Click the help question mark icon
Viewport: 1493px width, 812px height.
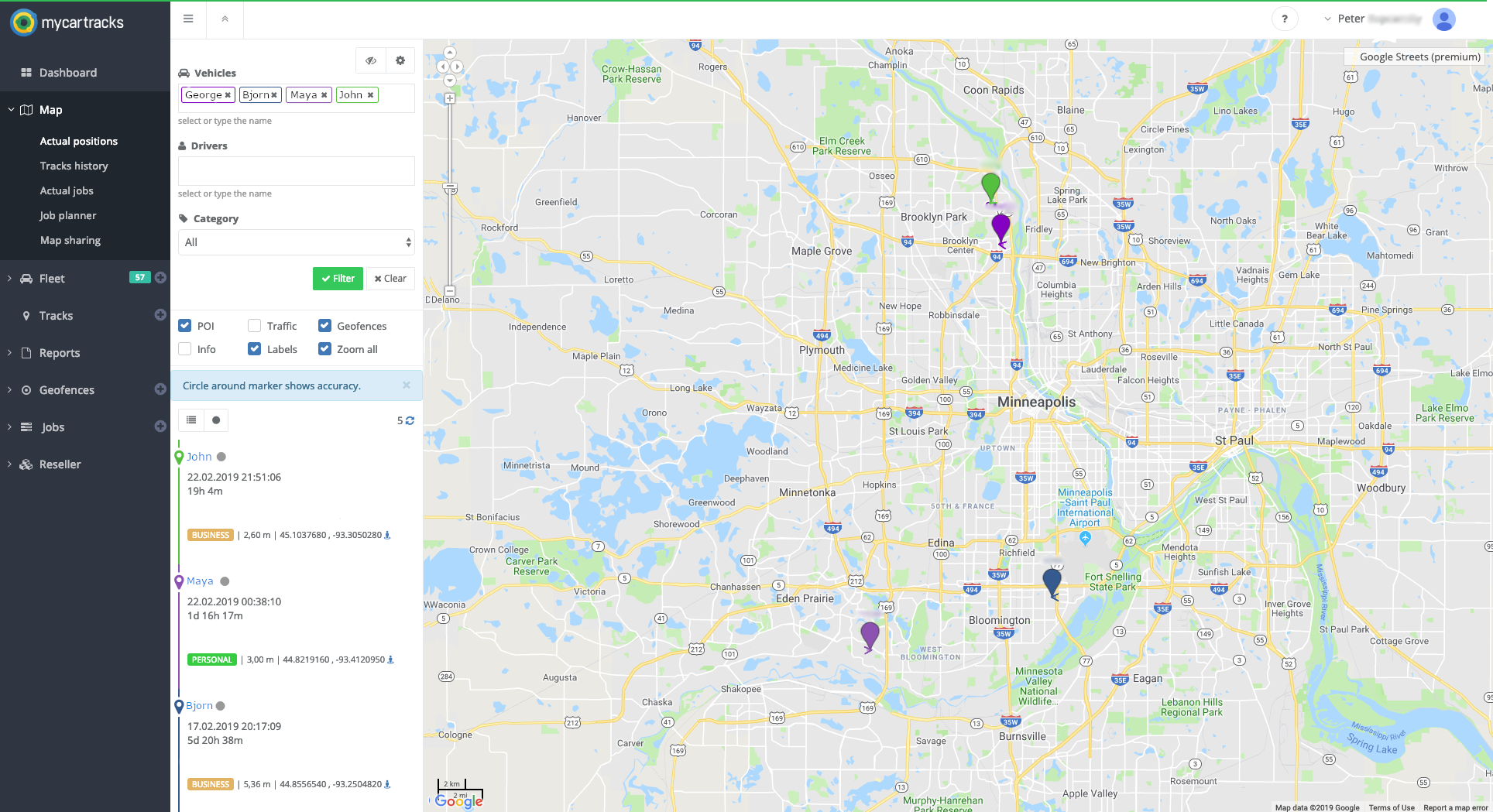click(1284, 19)
